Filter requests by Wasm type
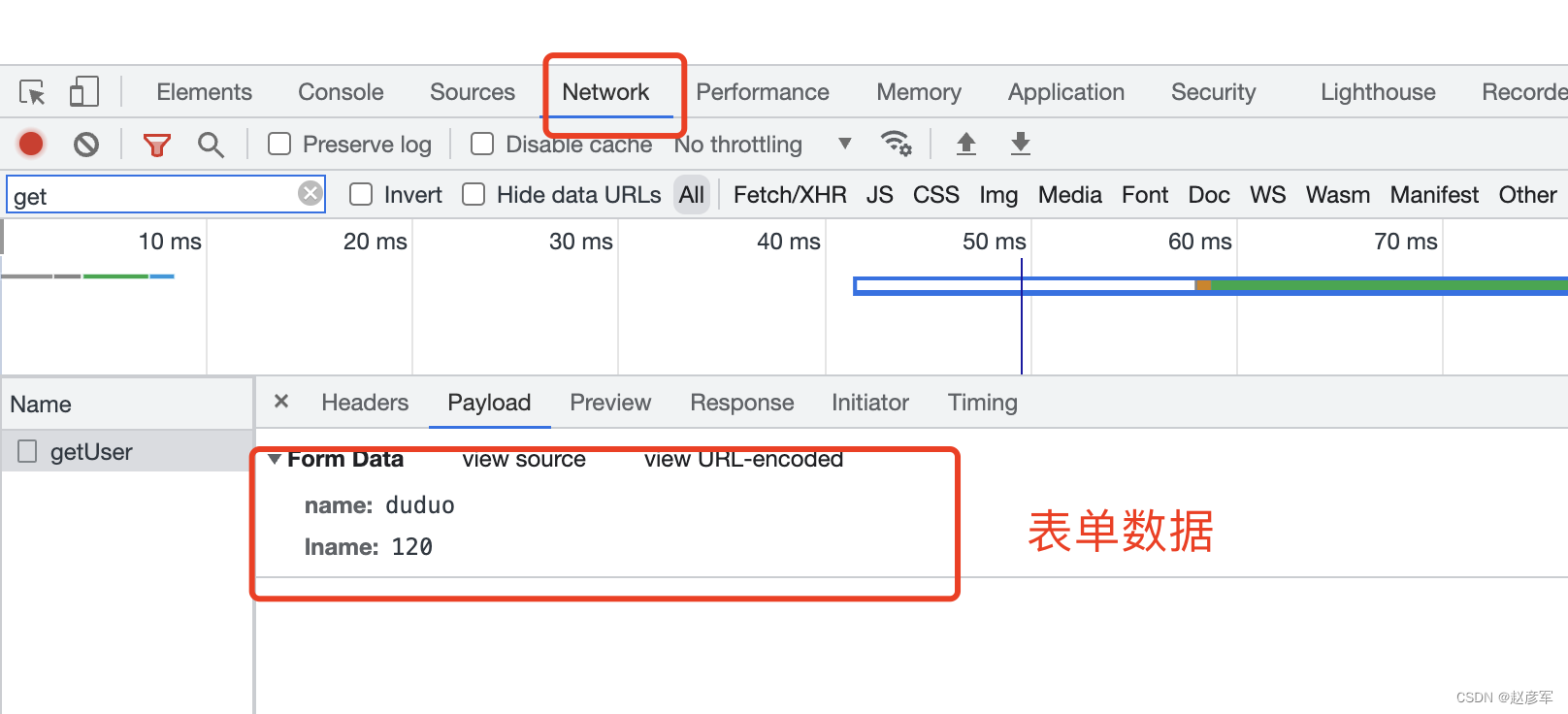Screen dimensions: 1568x714 click(1338, 195)
